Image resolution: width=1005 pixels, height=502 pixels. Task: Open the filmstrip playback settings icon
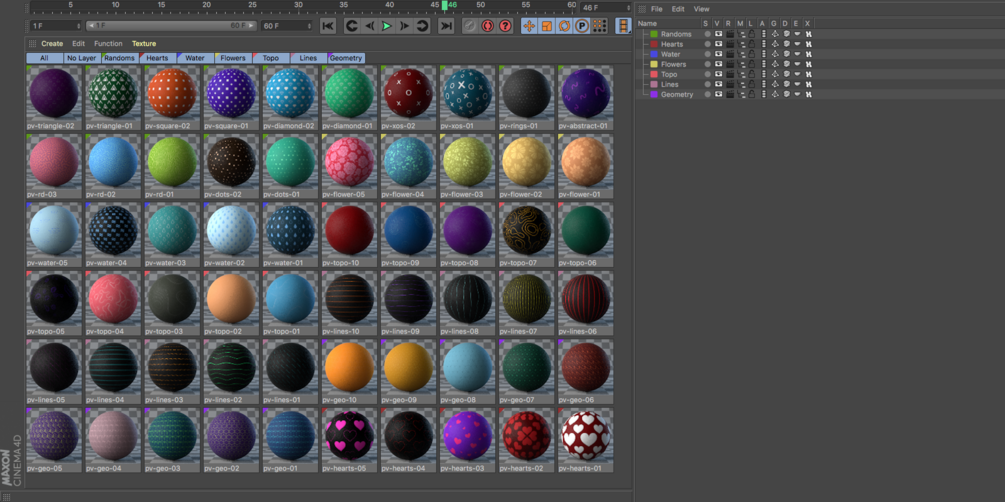[x=623, y=26]
